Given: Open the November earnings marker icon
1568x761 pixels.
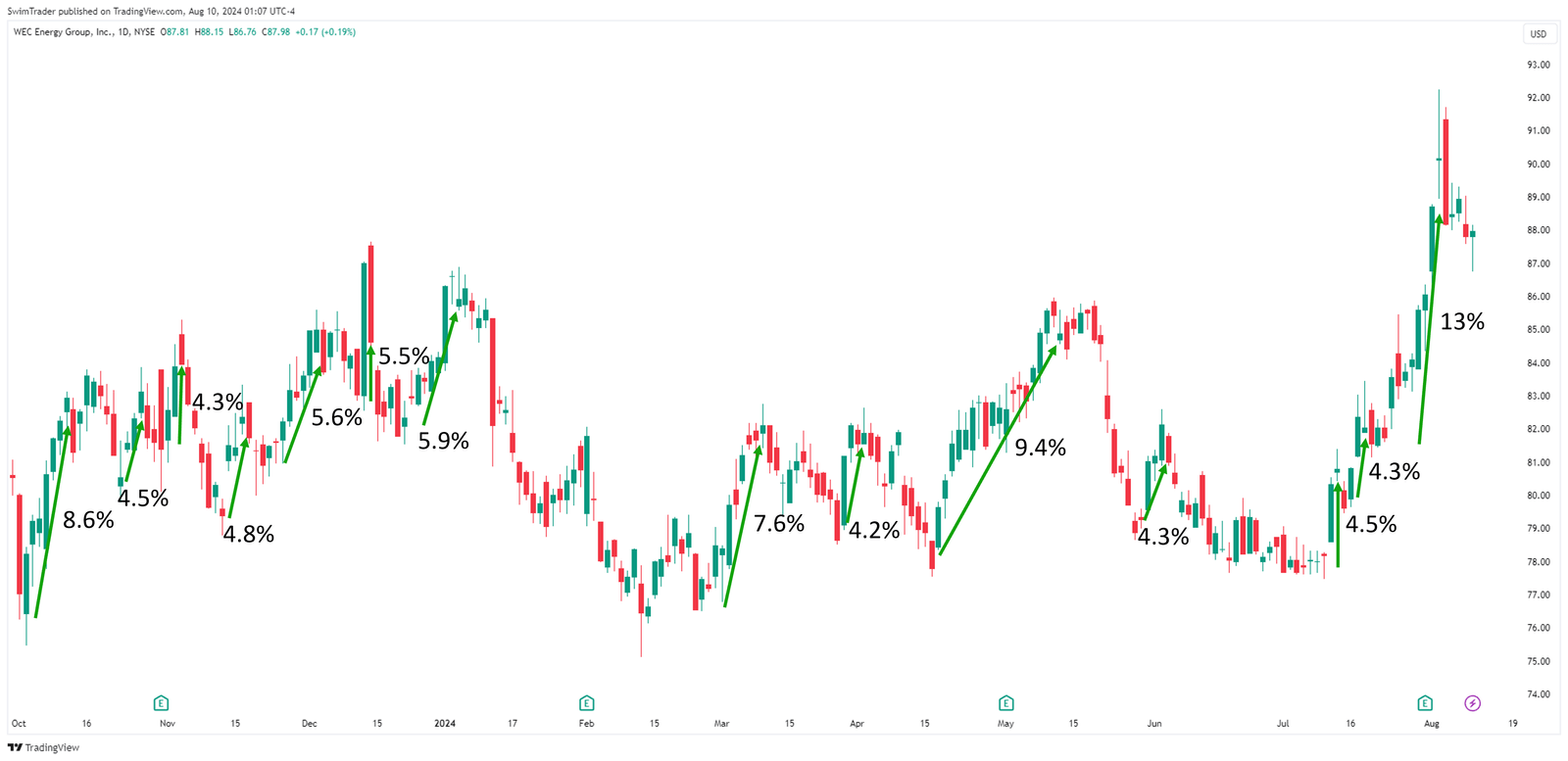Looking at the screenshot, I should pos(162,703).
